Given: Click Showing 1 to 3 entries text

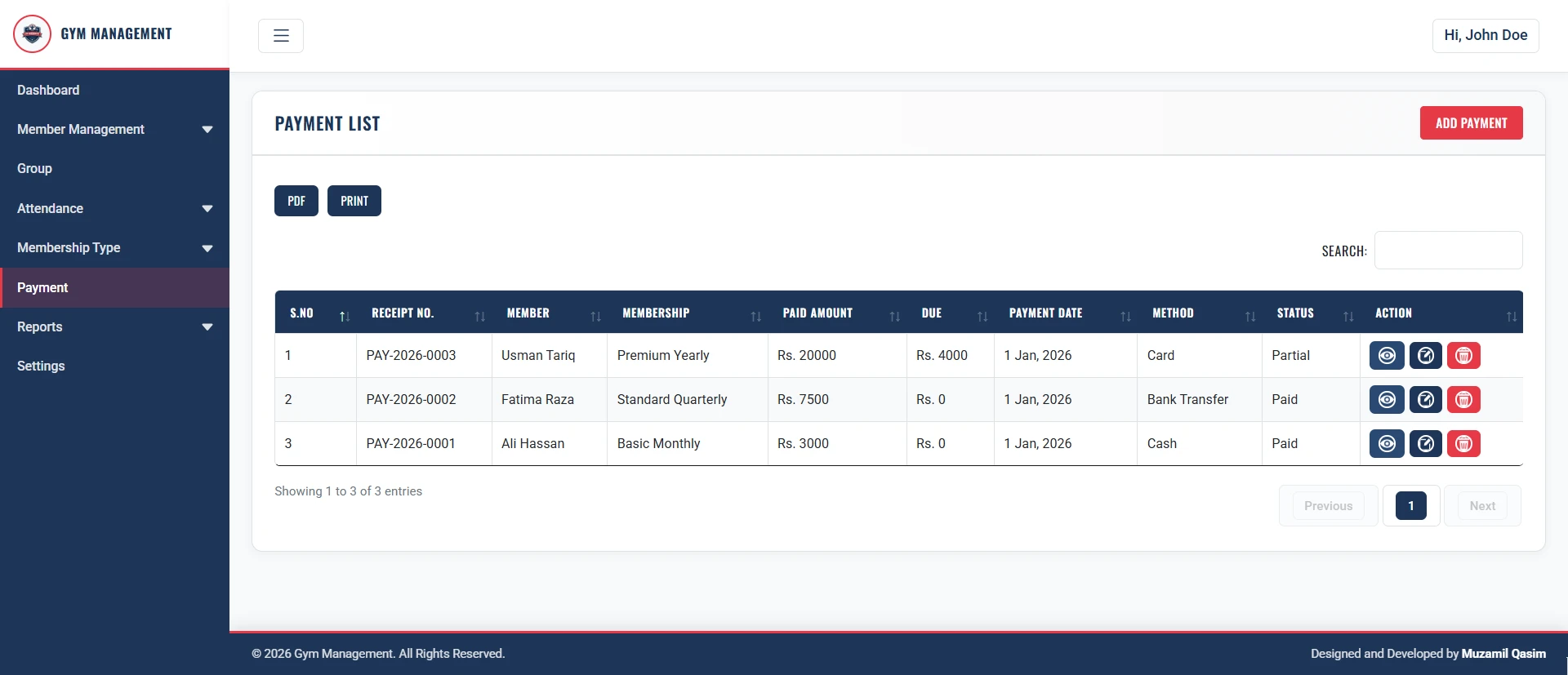Looking at the screenshot, I should coord(348,491).
